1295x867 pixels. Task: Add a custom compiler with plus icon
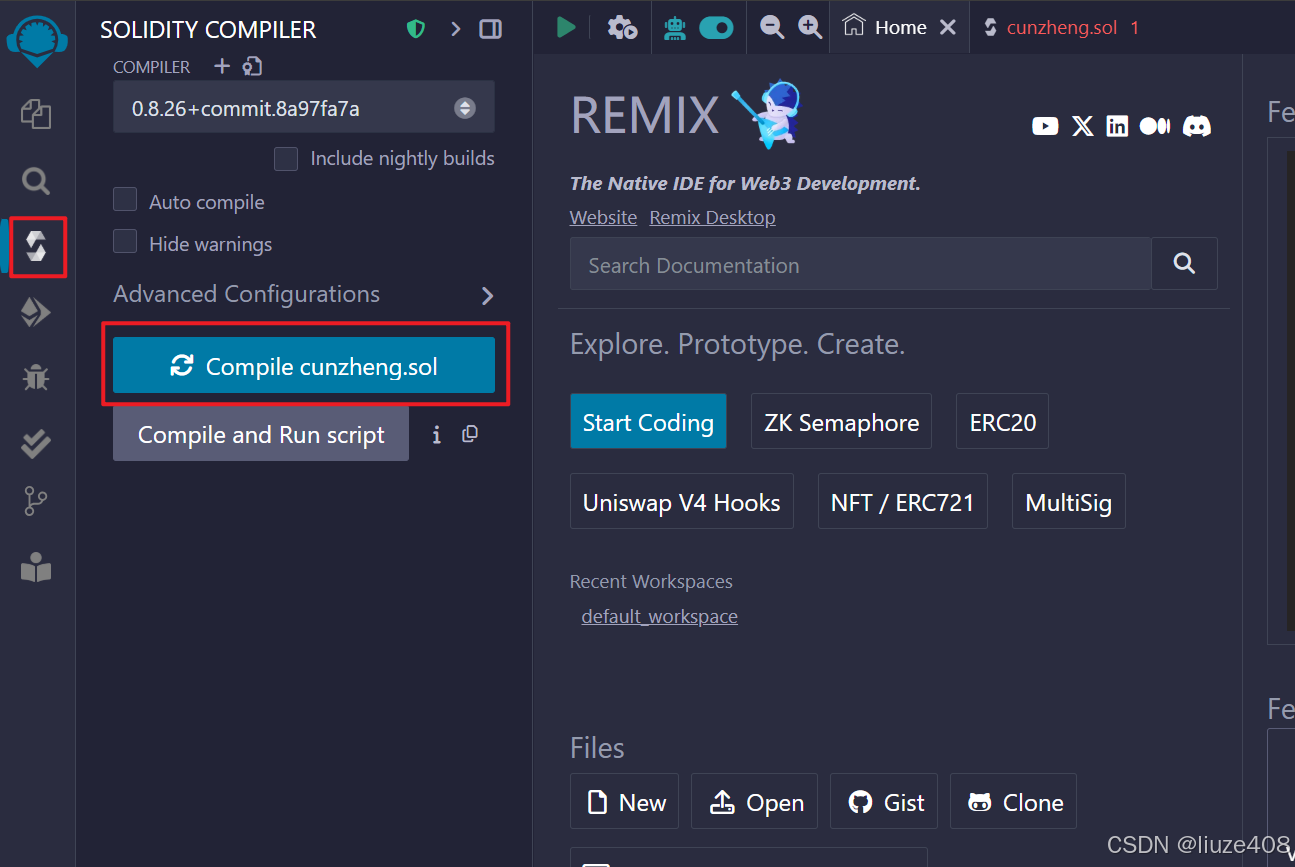pyautogui.click(x=222, y=67)
